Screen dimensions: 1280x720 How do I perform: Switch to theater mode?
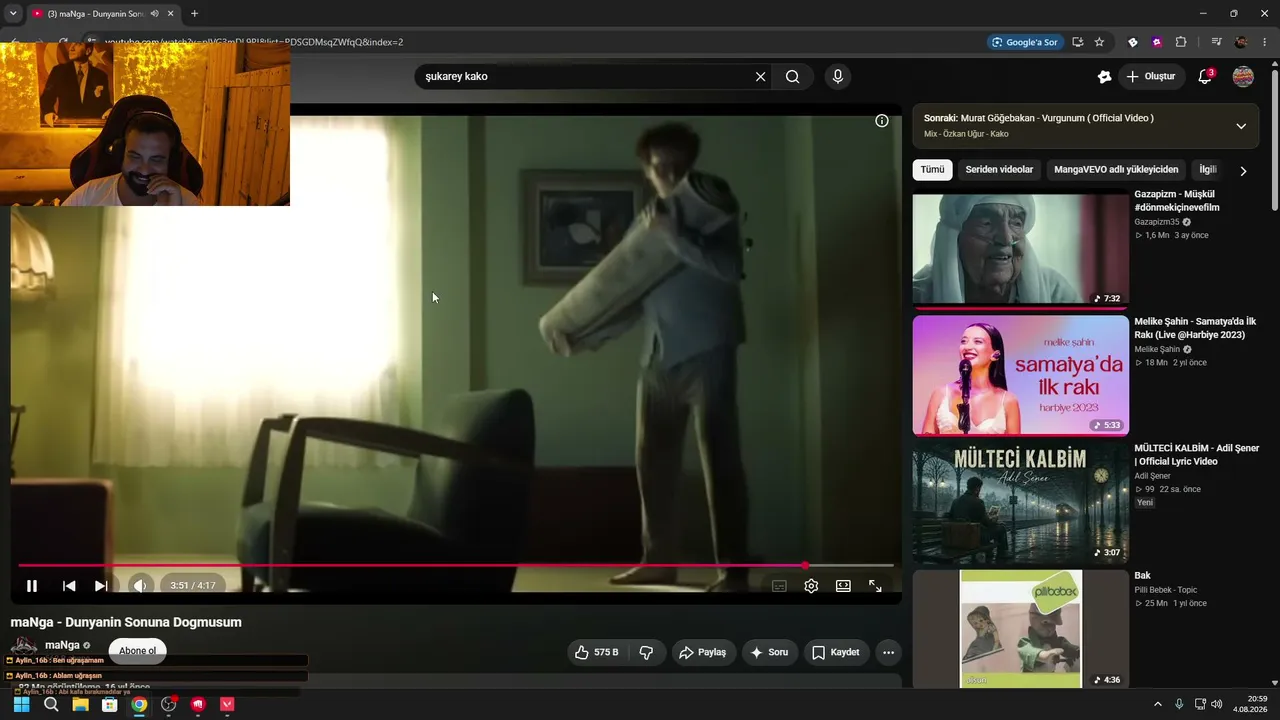[x=843, y=586]
